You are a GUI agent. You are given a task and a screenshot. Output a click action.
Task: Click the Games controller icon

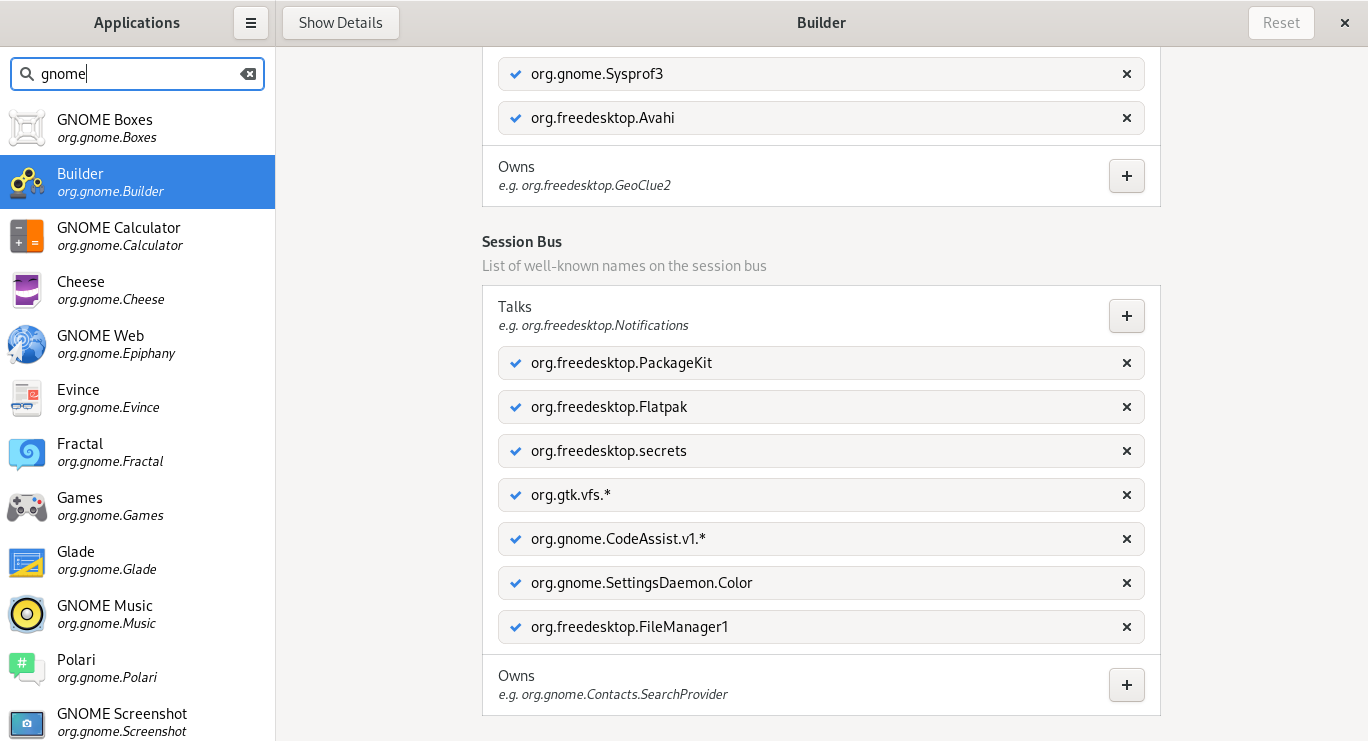coord(27,506)
